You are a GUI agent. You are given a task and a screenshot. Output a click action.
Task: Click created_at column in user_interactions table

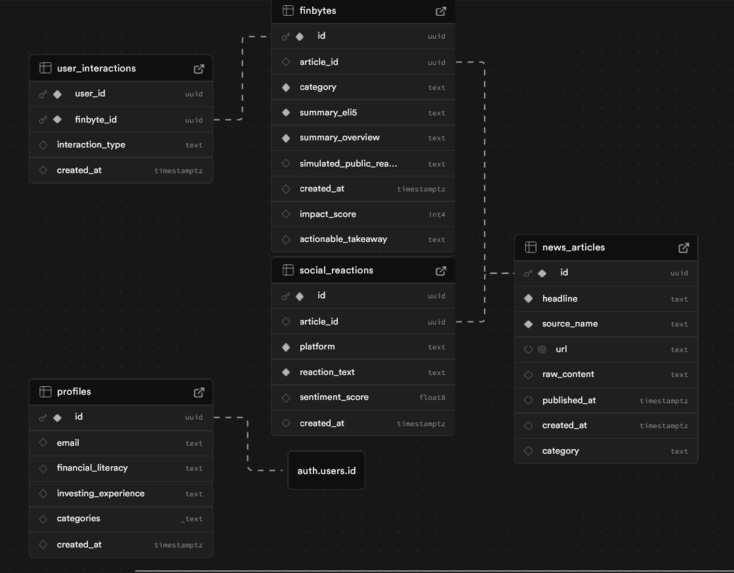tap(121, 170)
